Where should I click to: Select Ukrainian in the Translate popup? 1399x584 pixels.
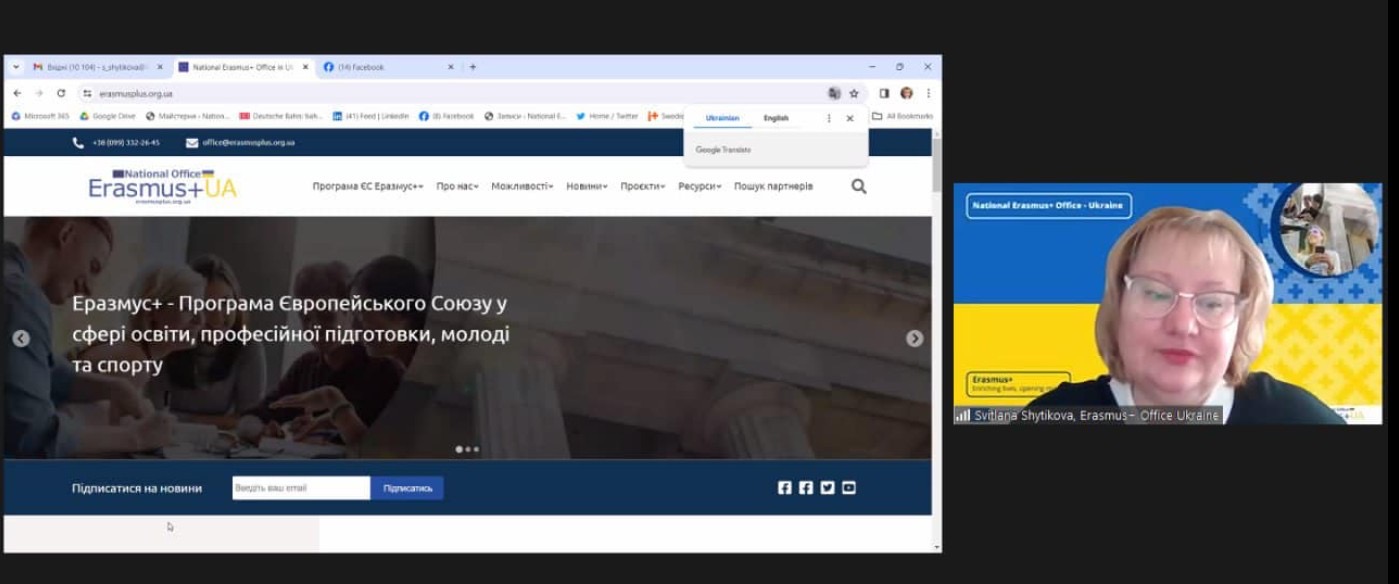[x=722, y=118]
